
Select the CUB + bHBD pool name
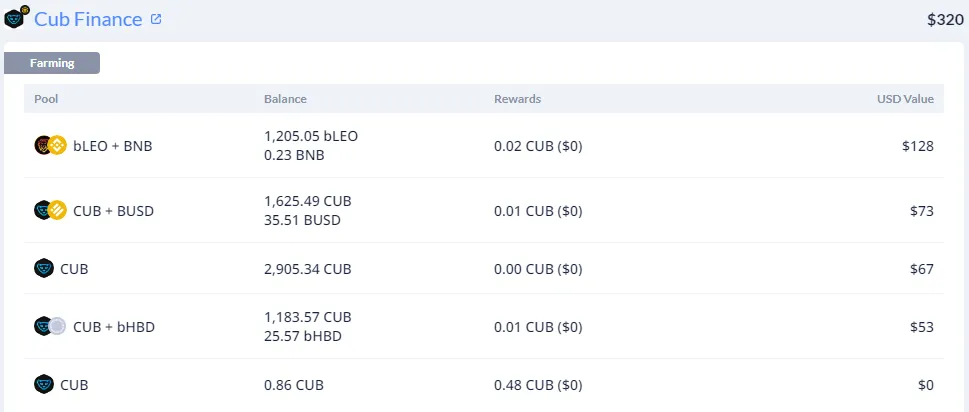[x=114, y=327]
